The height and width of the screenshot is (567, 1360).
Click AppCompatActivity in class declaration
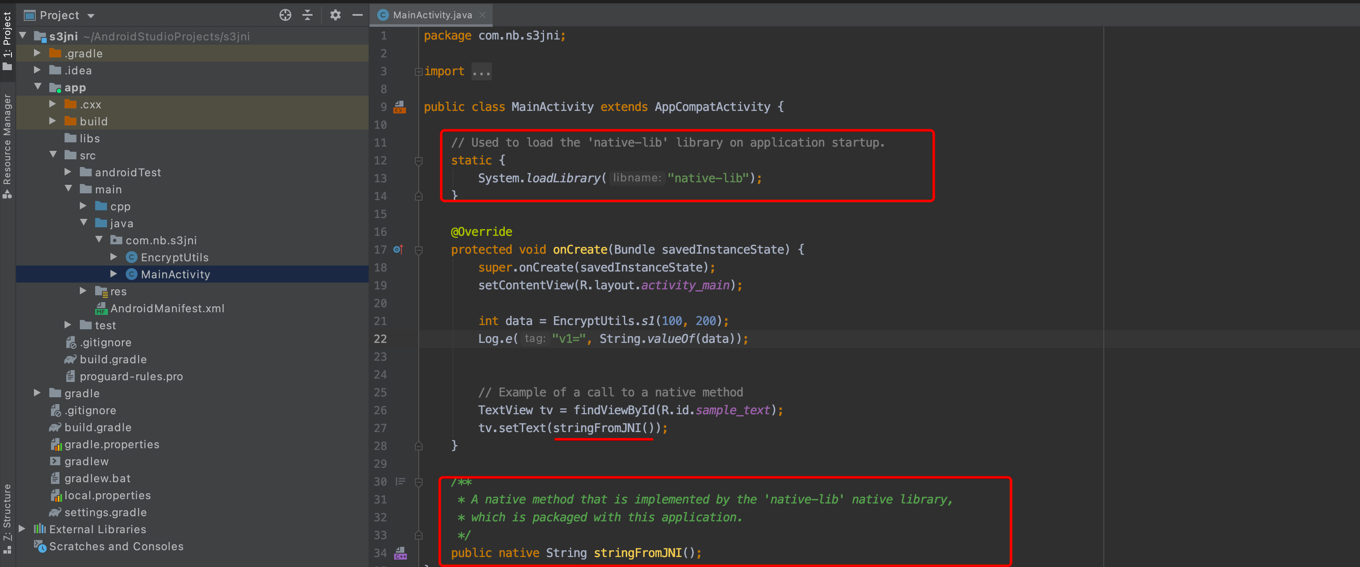(712, 107)
